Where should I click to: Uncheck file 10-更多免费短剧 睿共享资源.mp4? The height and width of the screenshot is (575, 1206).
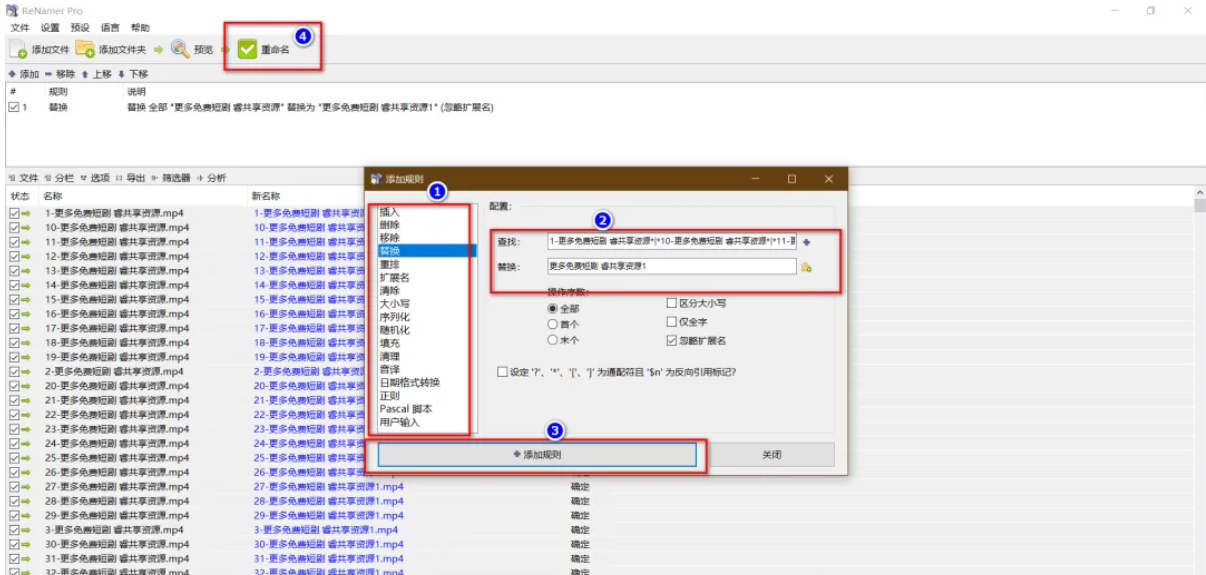click(14, 227)
